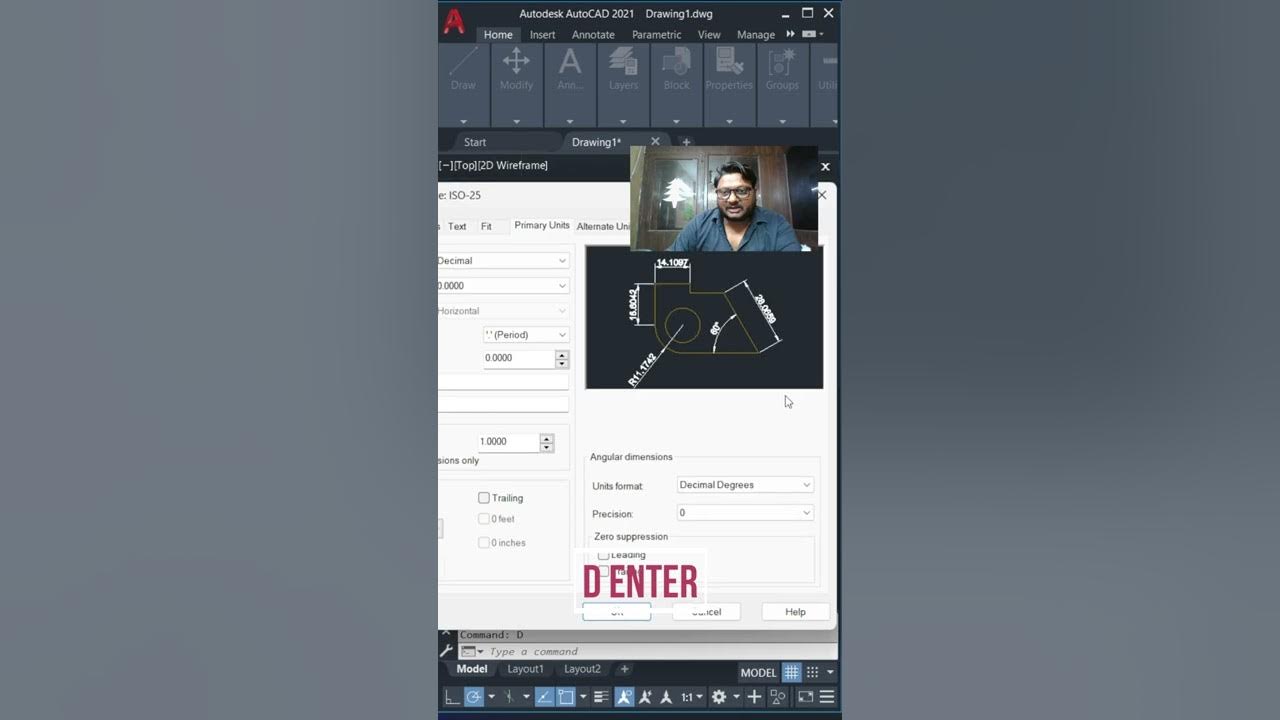Toggle Object Snap Tracking in status bar

click(x=544, y=697)
